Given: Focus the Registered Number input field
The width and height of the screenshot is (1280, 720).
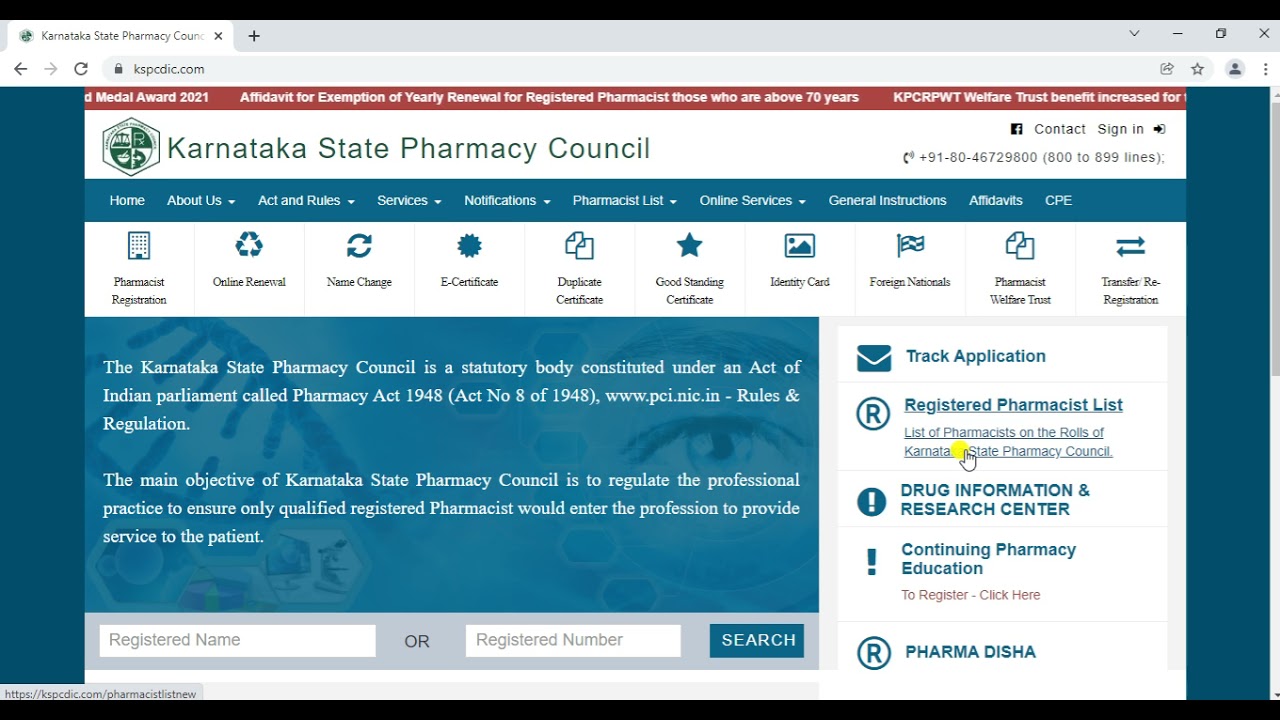Looking at the screenshot, I should (573, 641).
